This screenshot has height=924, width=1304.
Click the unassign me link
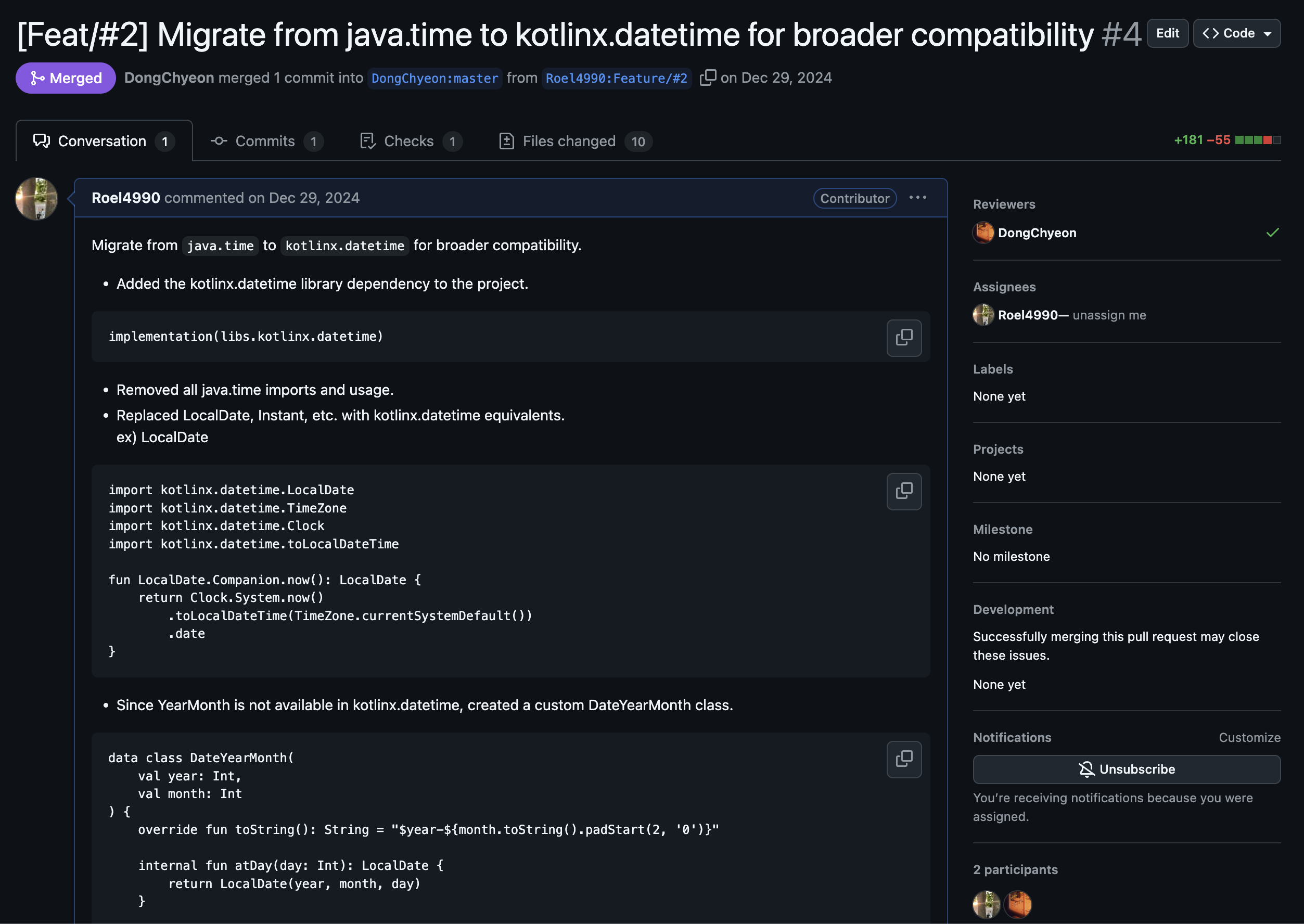pyautogui.click(x=1109, y=315)
